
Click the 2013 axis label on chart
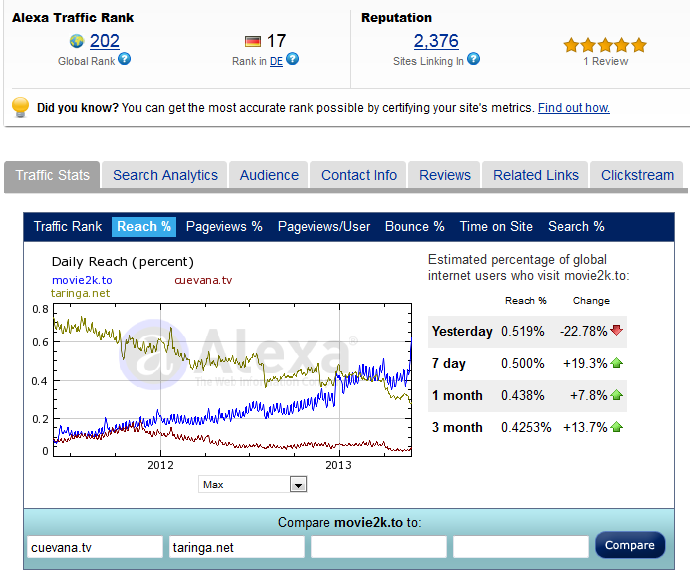(x=338, y=465)
